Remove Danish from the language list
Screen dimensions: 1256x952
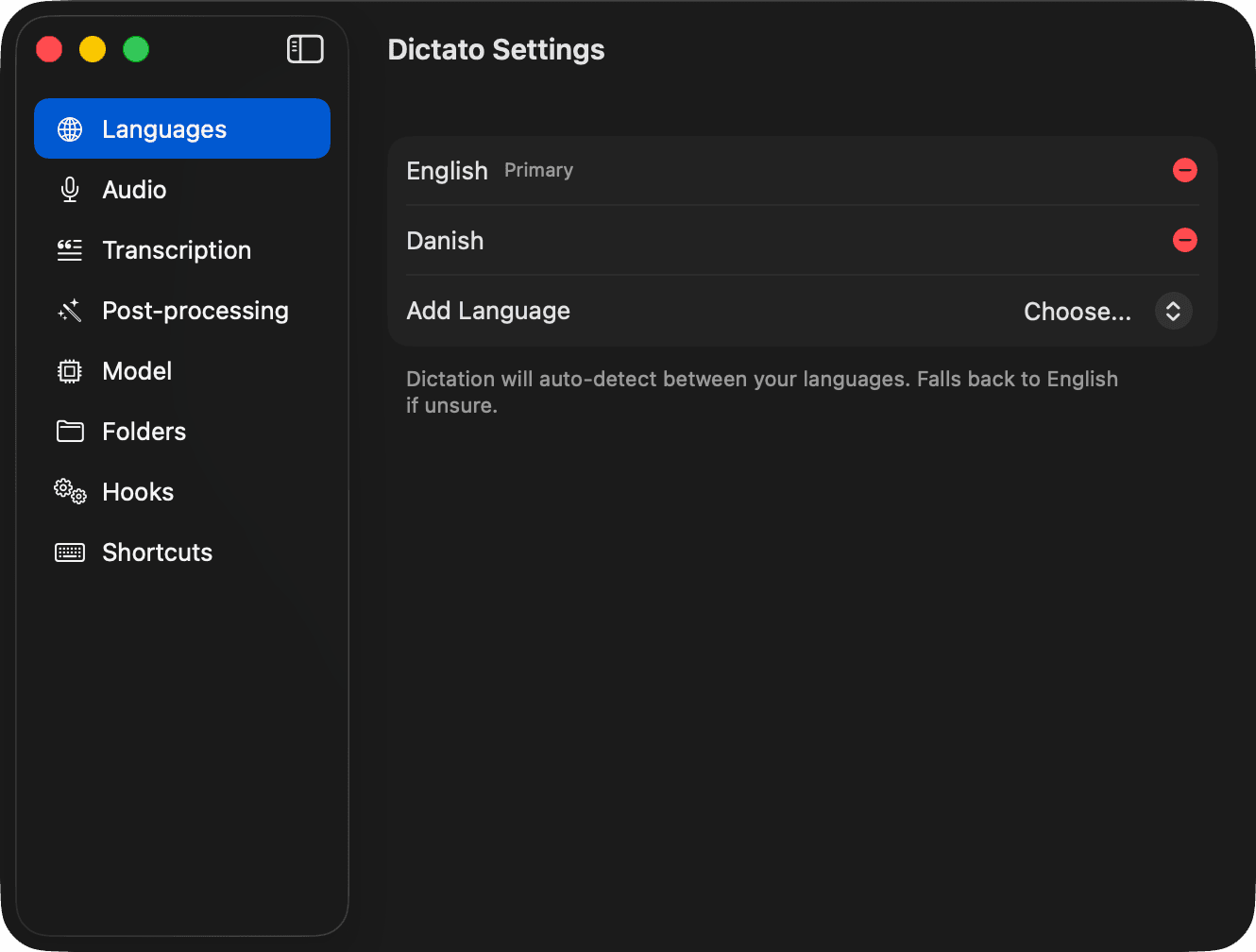click(1185, 240)
